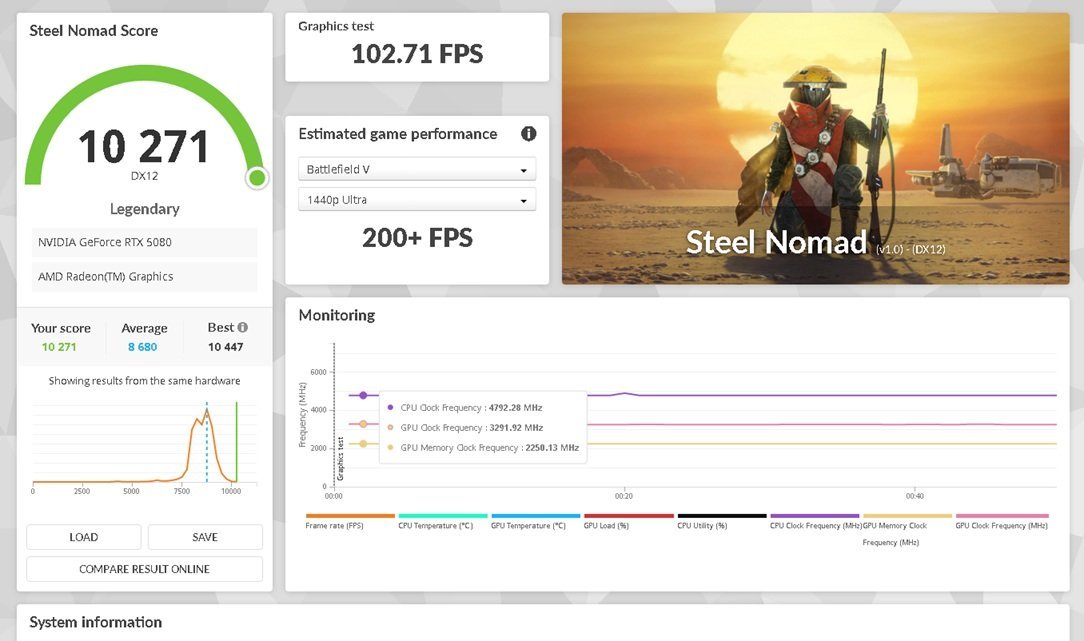Click the LOAD button
The image size is (1084, 641).
[84, 537]
